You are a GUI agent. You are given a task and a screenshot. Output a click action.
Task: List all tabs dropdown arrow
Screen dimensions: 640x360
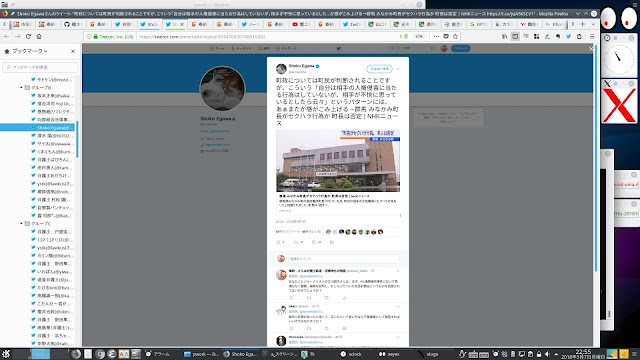point(593,24)
